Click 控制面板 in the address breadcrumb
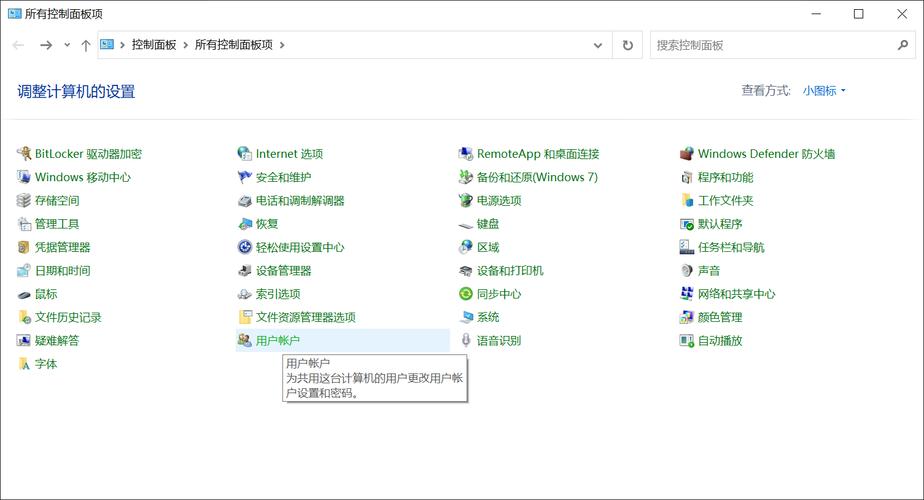 tap(154, 45)
